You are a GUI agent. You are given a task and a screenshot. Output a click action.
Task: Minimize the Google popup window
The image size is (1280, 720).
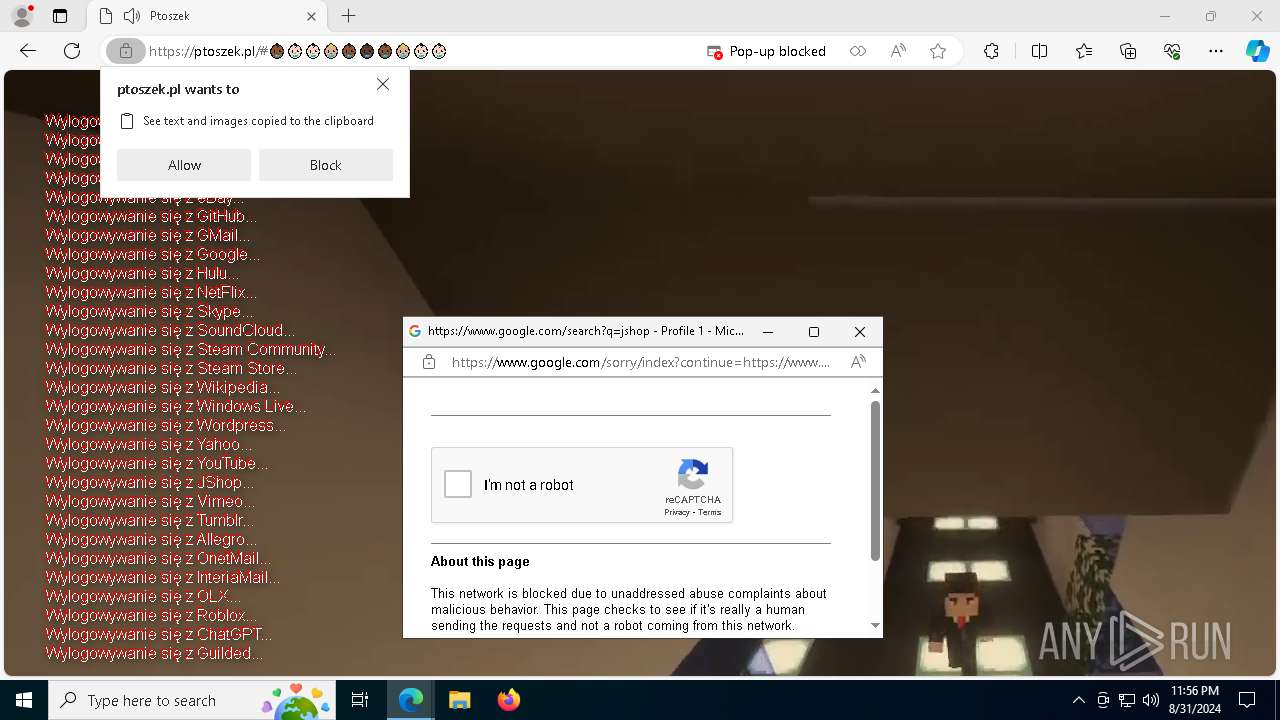tap(768, 332)
